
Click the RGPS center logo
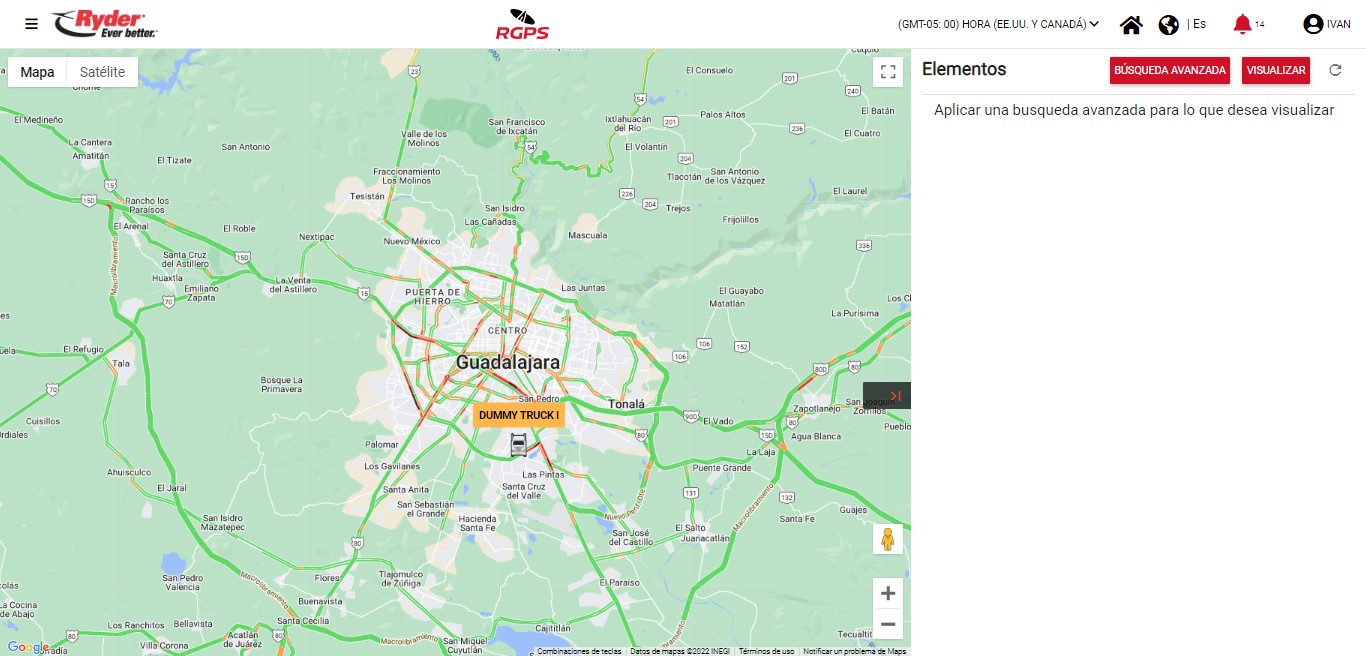coord(522,24)
